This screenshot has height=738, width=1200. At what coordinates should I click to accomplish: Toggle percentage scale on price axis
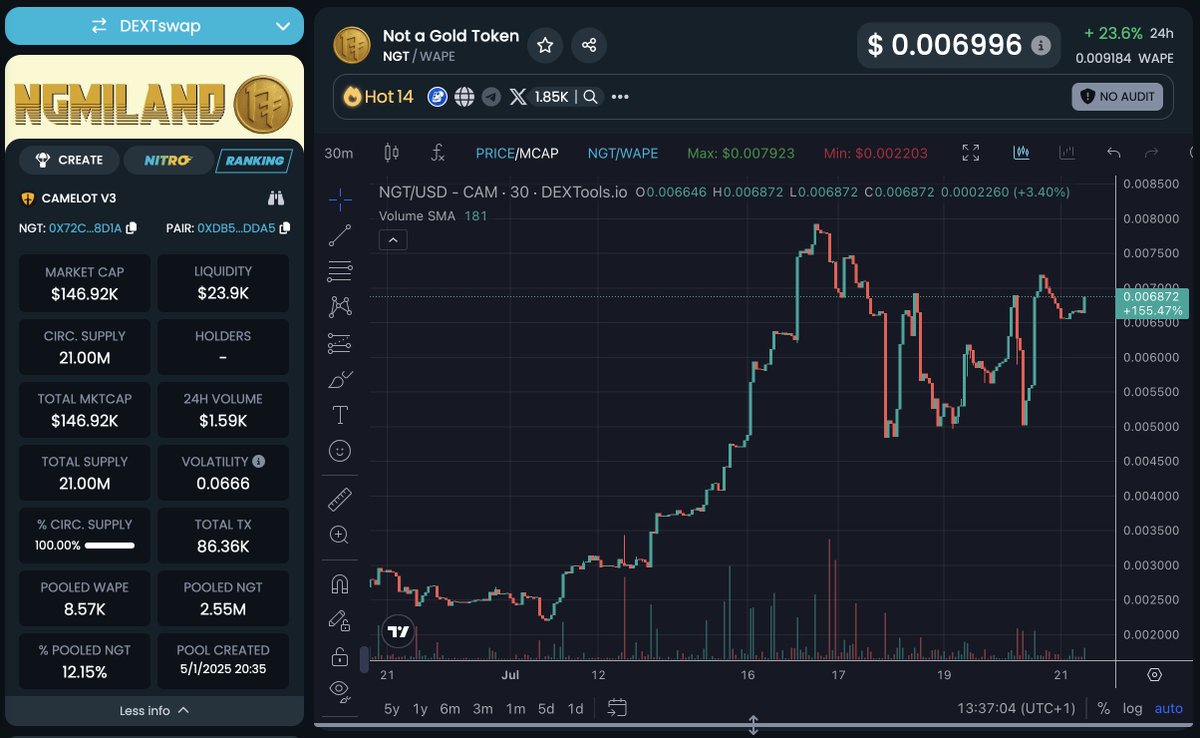(x=1103, y=708)
